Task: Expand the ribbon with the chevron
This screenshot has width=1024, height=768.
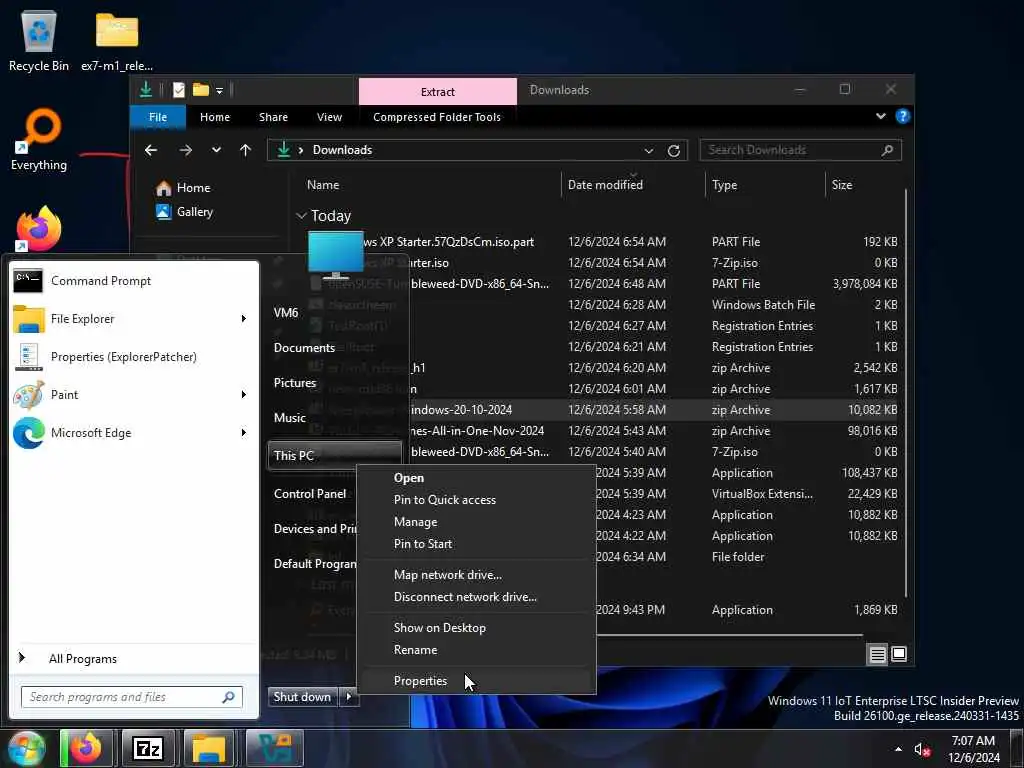Action: coord(880,116)
